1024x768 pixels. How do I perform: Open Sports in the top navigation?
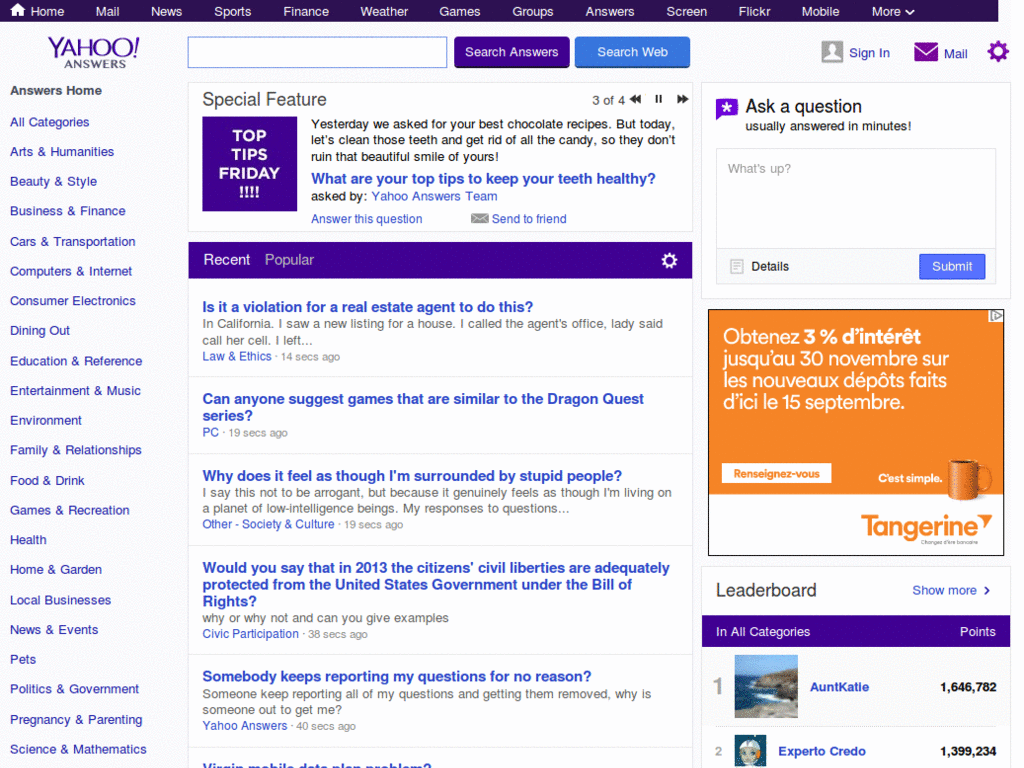coord(232,12)
